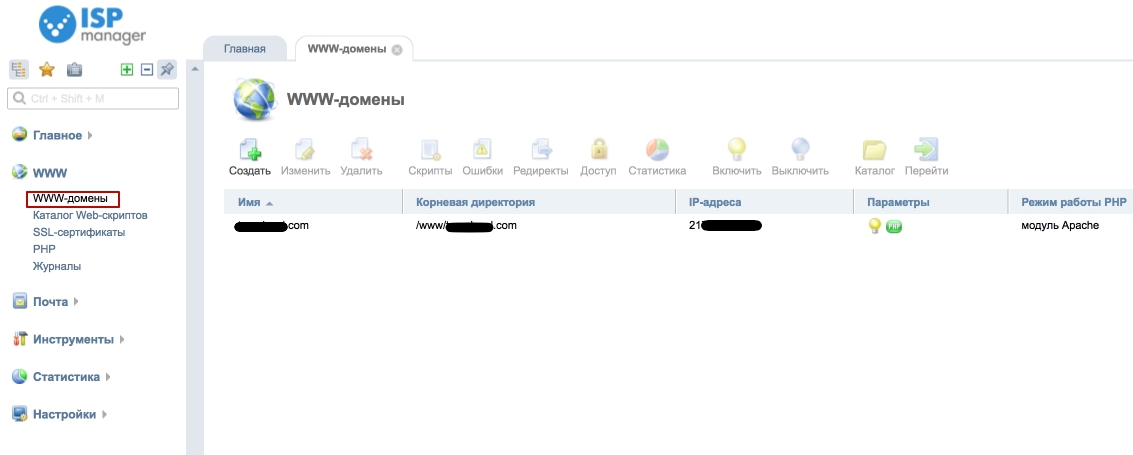Open the Каталог folder icon
The image size is (1133, 455).
point(874,152)
